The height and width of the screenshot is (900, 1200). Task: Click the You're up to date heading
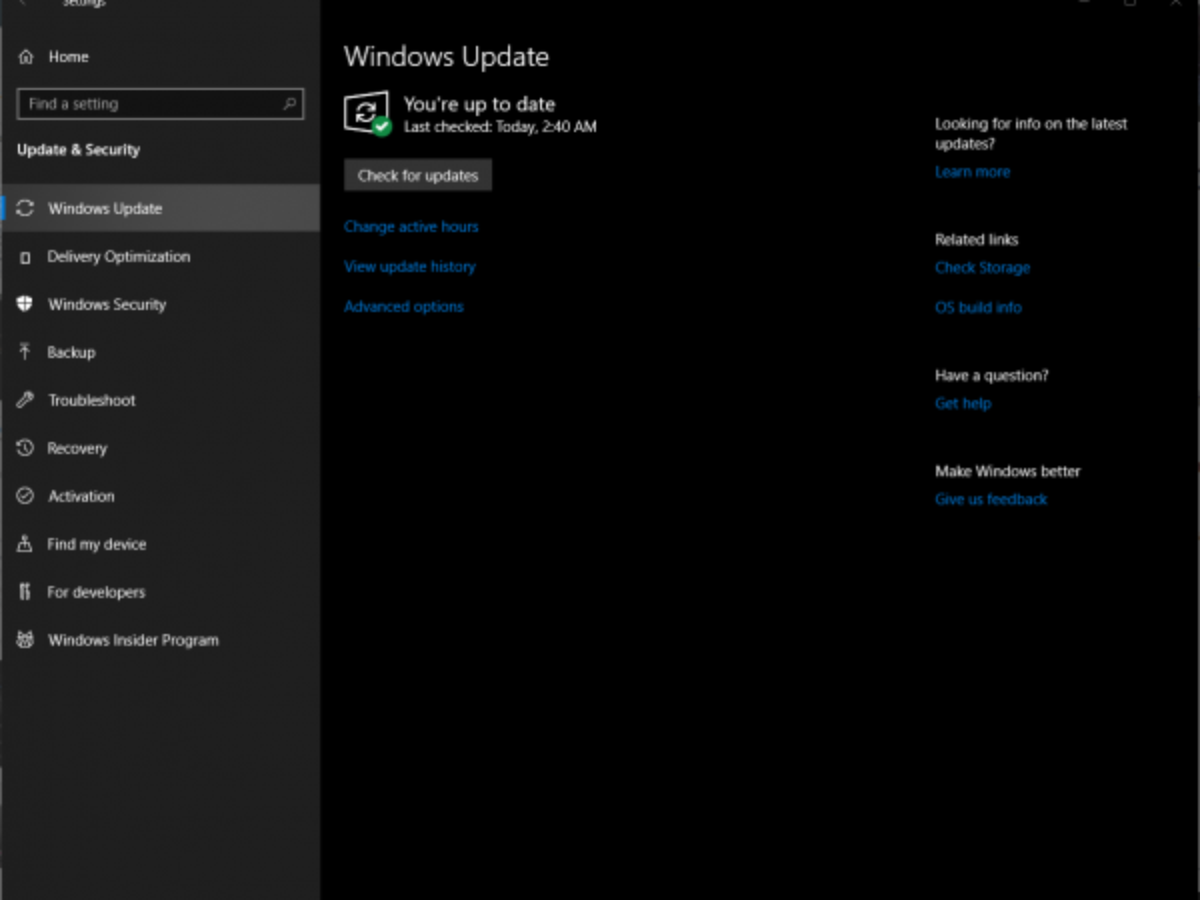479,104
